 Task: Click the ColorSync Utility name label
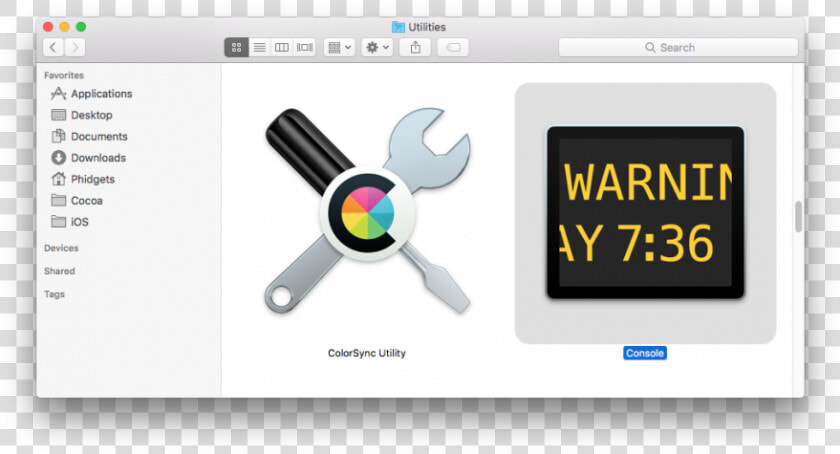pyautogui.click(x=367, y=353)
